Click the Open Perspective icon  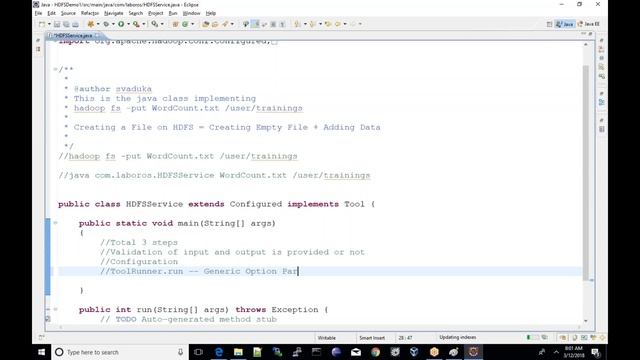coord(549,24)
